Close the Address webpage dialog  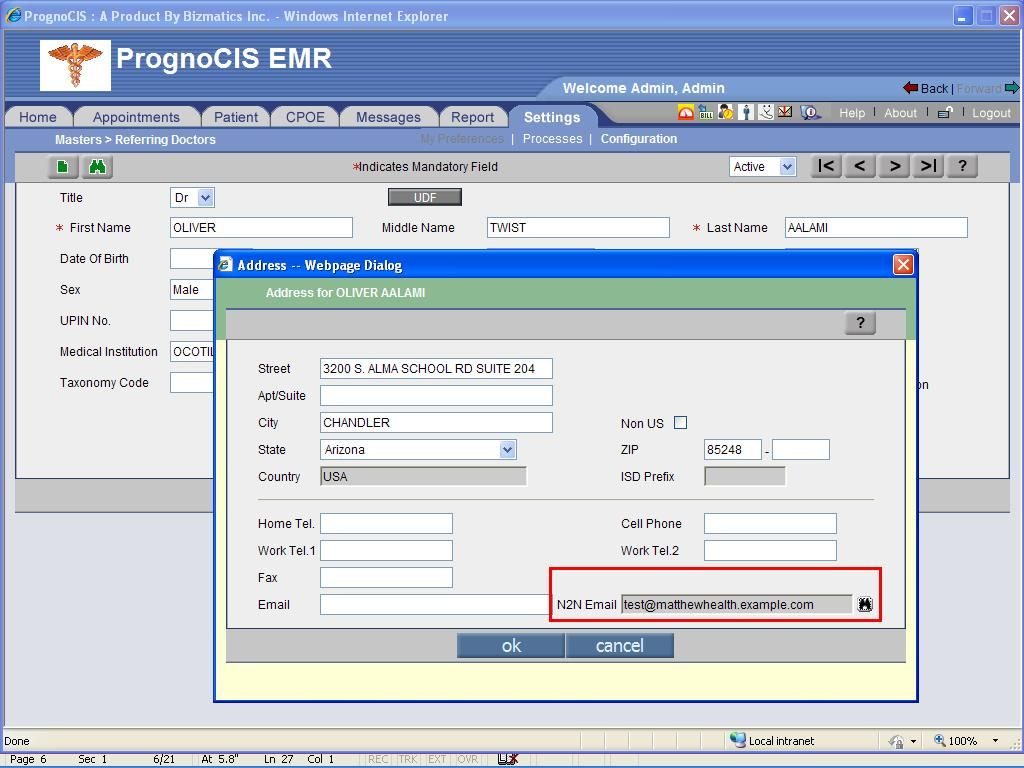click(903, 264)
